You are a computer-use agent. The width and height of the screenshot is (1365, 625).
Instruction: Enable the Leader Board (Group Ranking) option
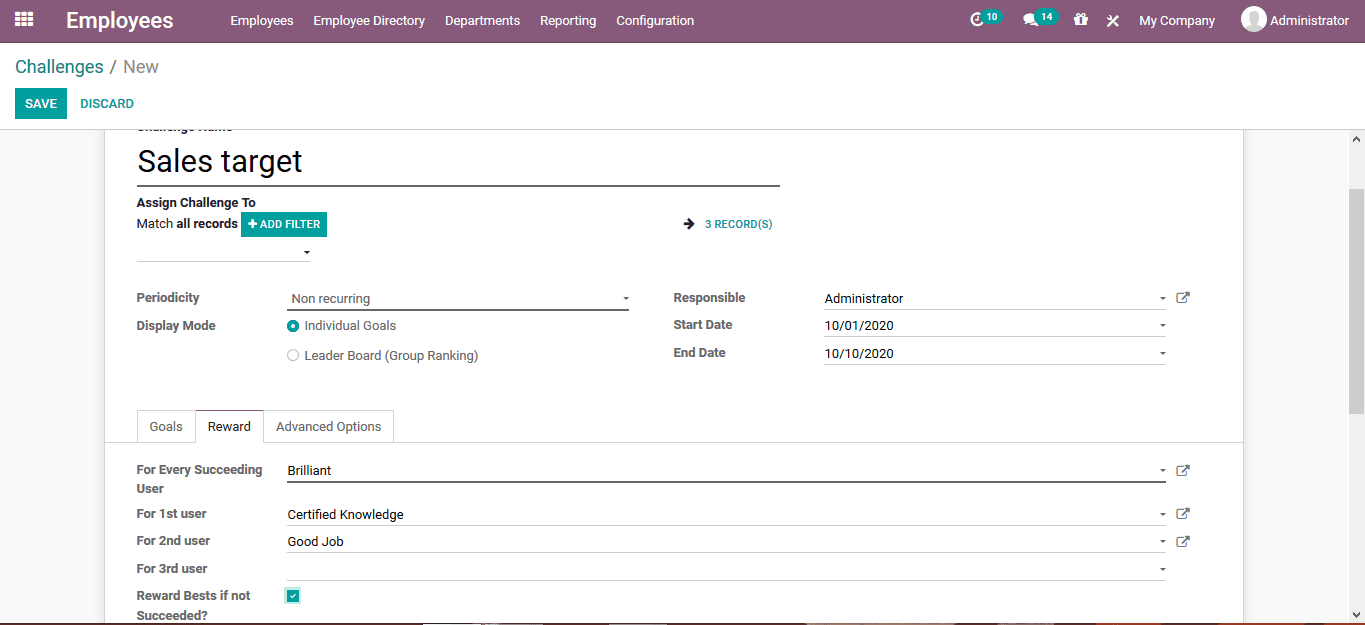tap(293, 355)
